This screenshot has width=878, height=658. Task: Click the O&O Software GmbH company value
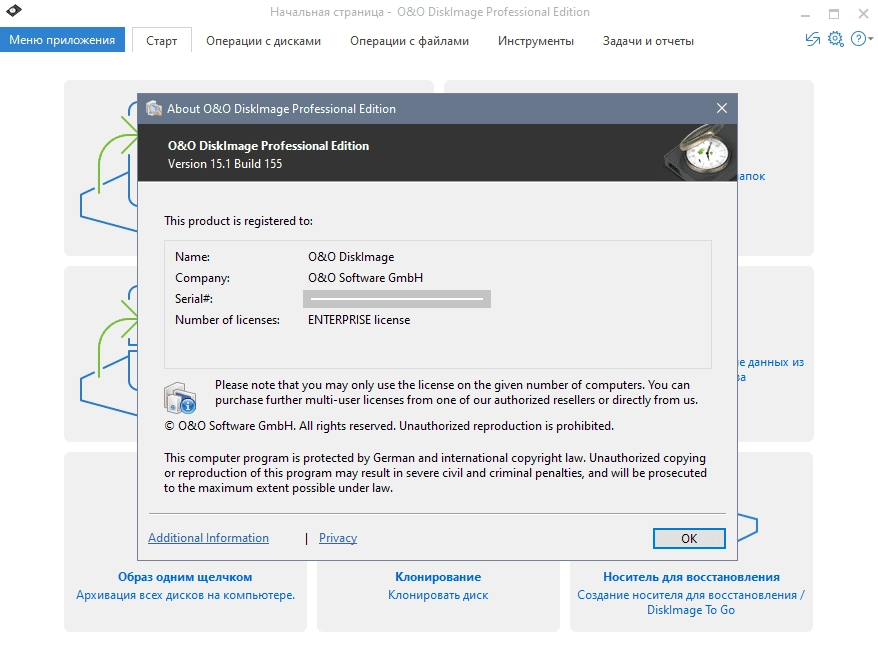[366, 278]
